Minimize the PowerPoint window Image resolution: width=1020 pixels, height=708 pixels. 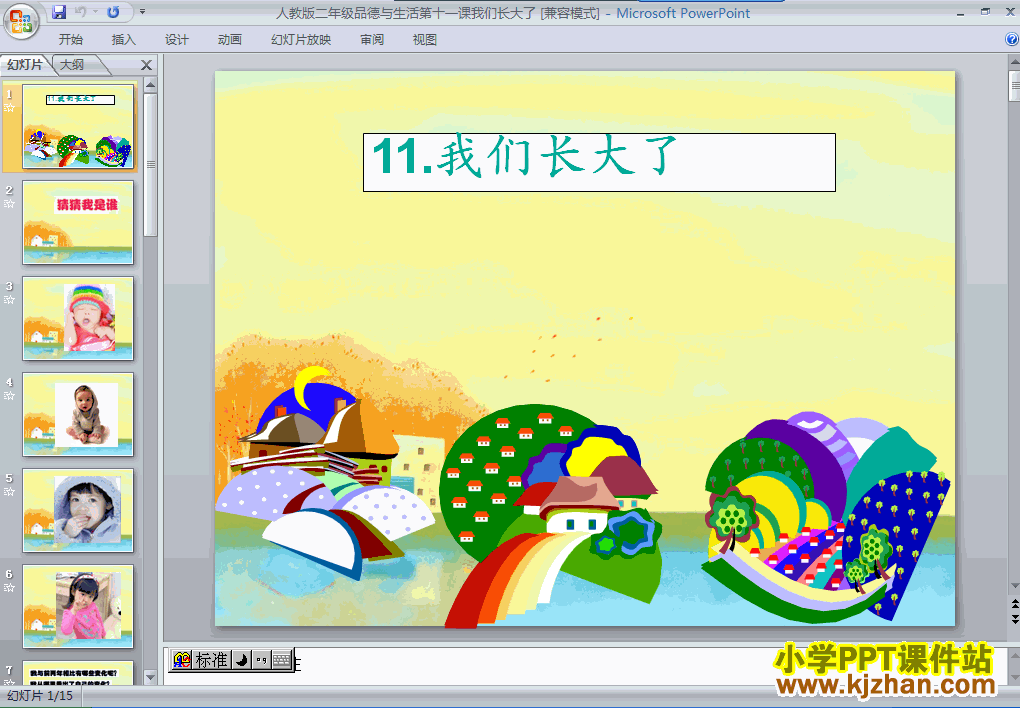961,13
